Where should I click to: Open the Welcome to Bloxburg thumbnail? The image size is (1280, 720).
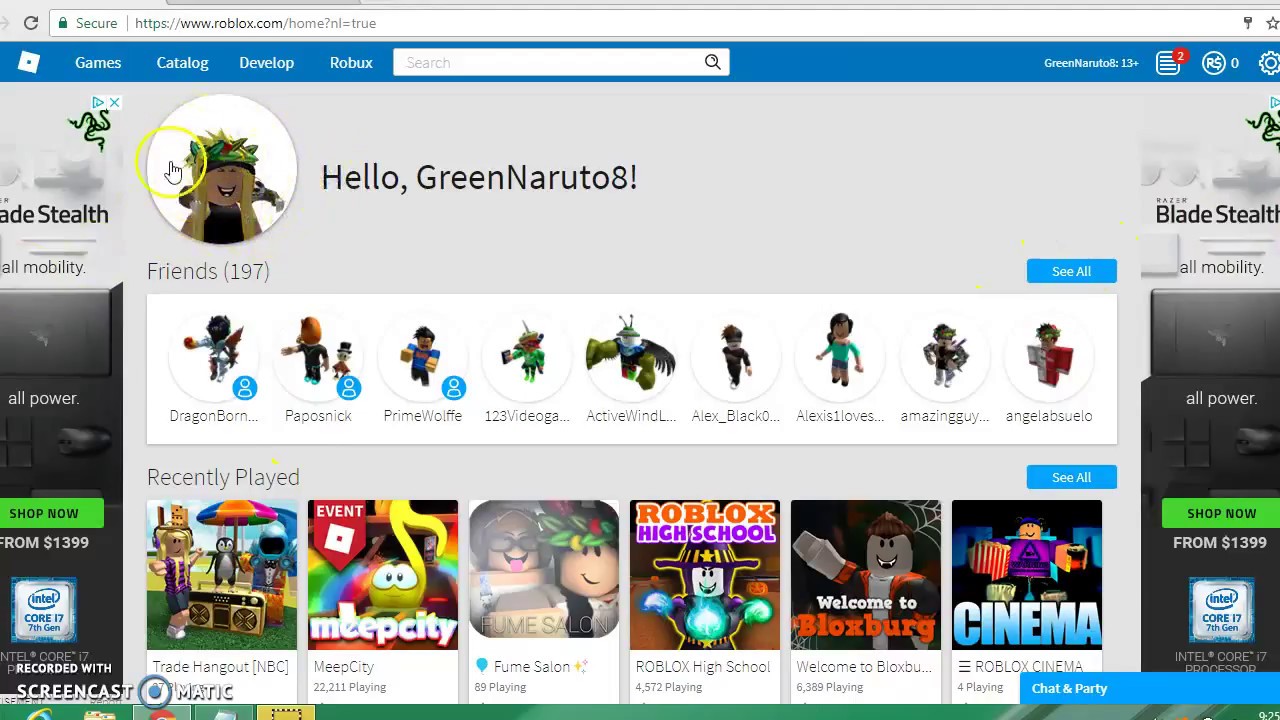click(x=866, y=575)
